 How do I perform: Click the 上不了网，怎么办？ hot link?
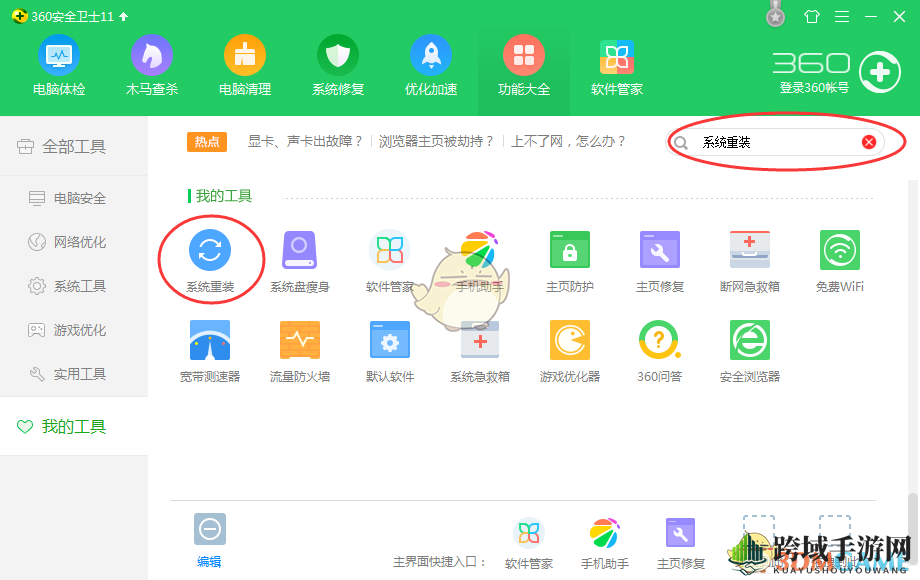coord(569,141)
